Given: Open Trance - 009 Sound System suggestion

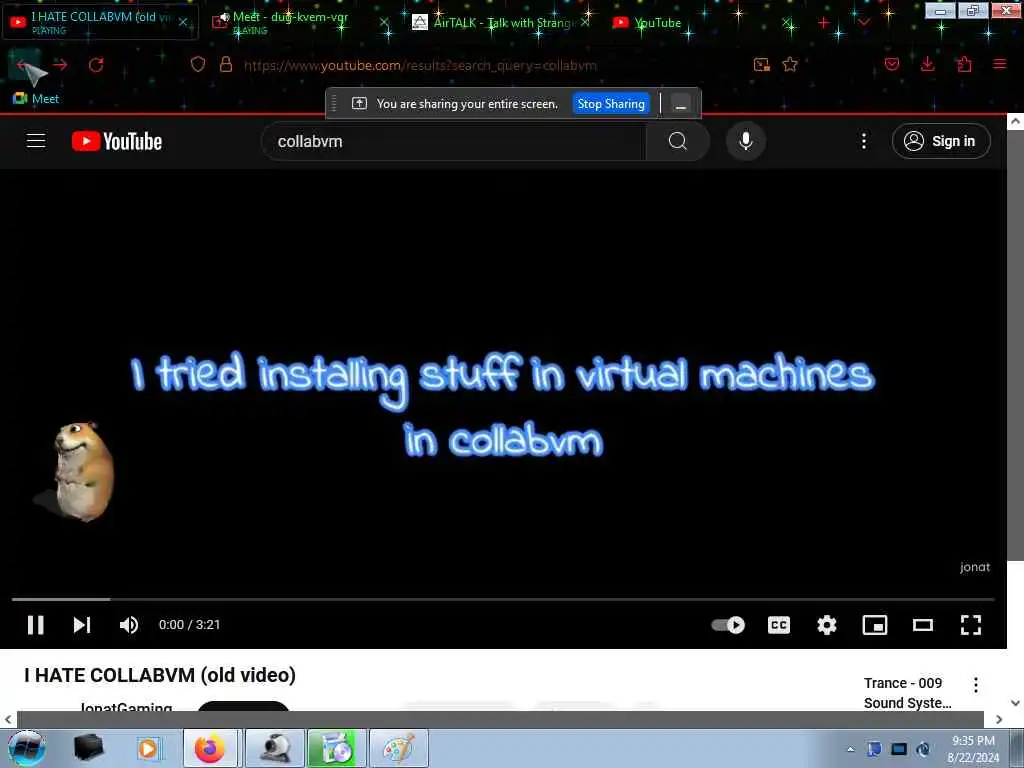Looking at the screenshot, I should [x=908, y=693].
